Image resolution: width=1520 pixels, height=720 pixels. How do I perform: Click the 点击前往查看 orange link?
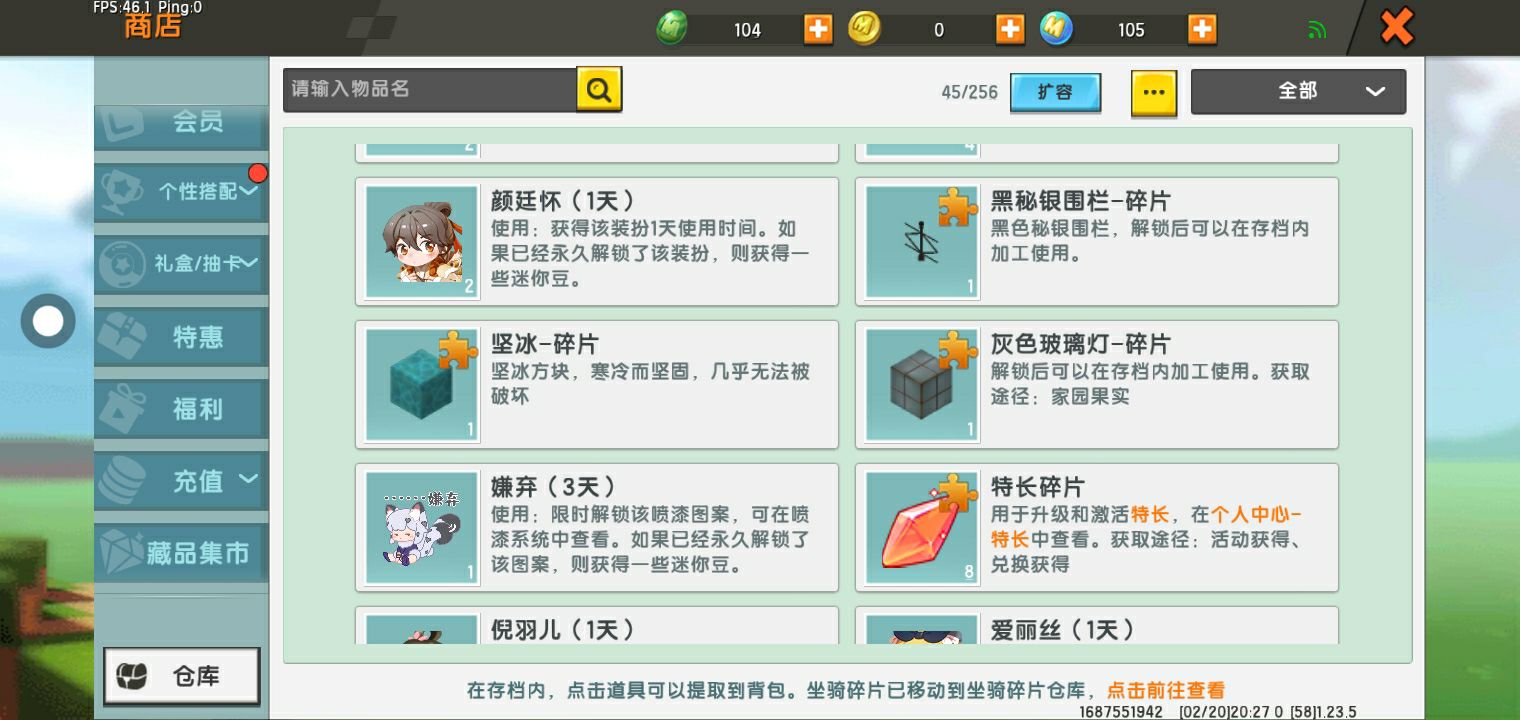pos(1165,690)
